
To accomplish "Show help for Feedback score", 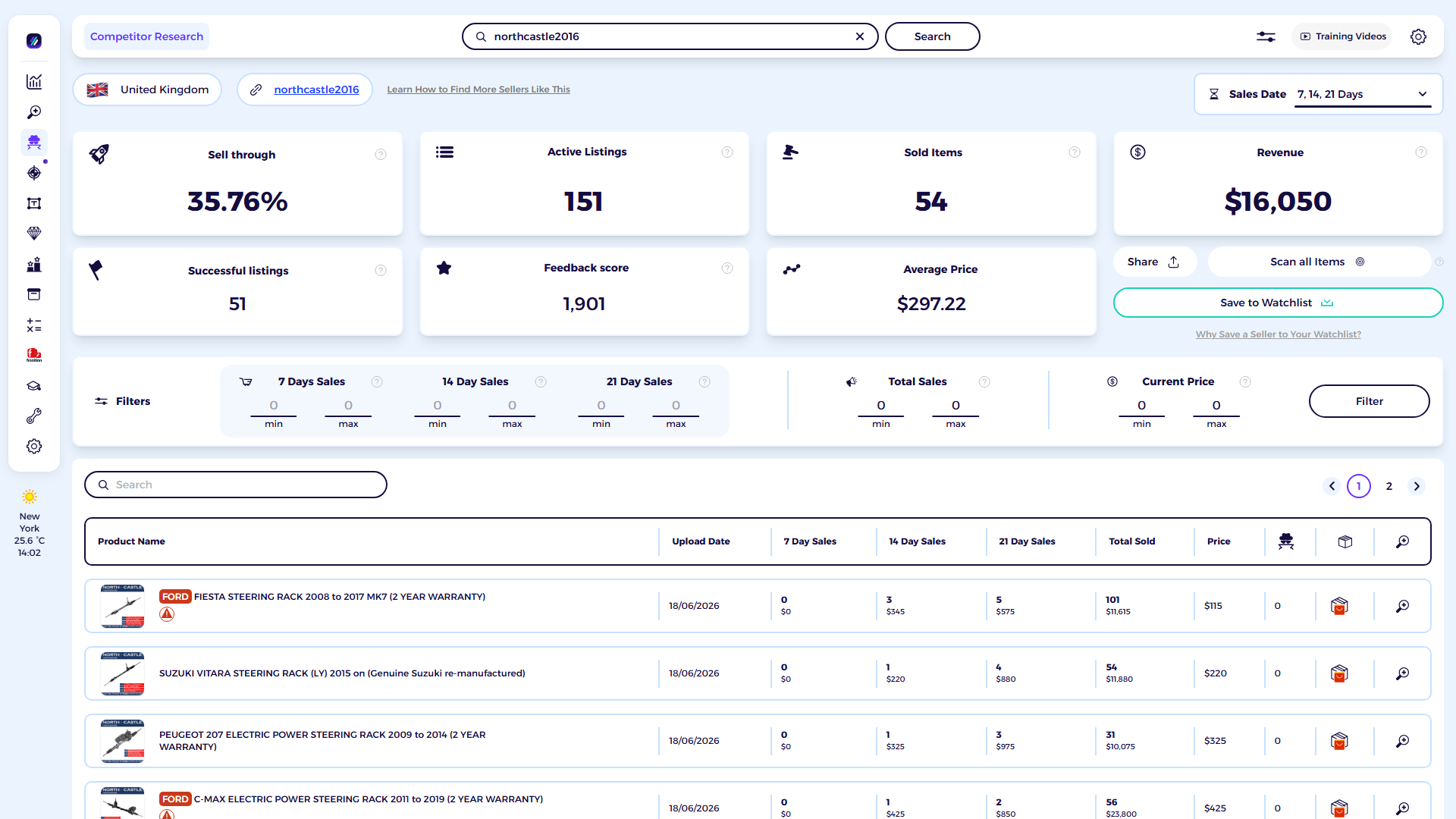I will [x=727, y=268].
